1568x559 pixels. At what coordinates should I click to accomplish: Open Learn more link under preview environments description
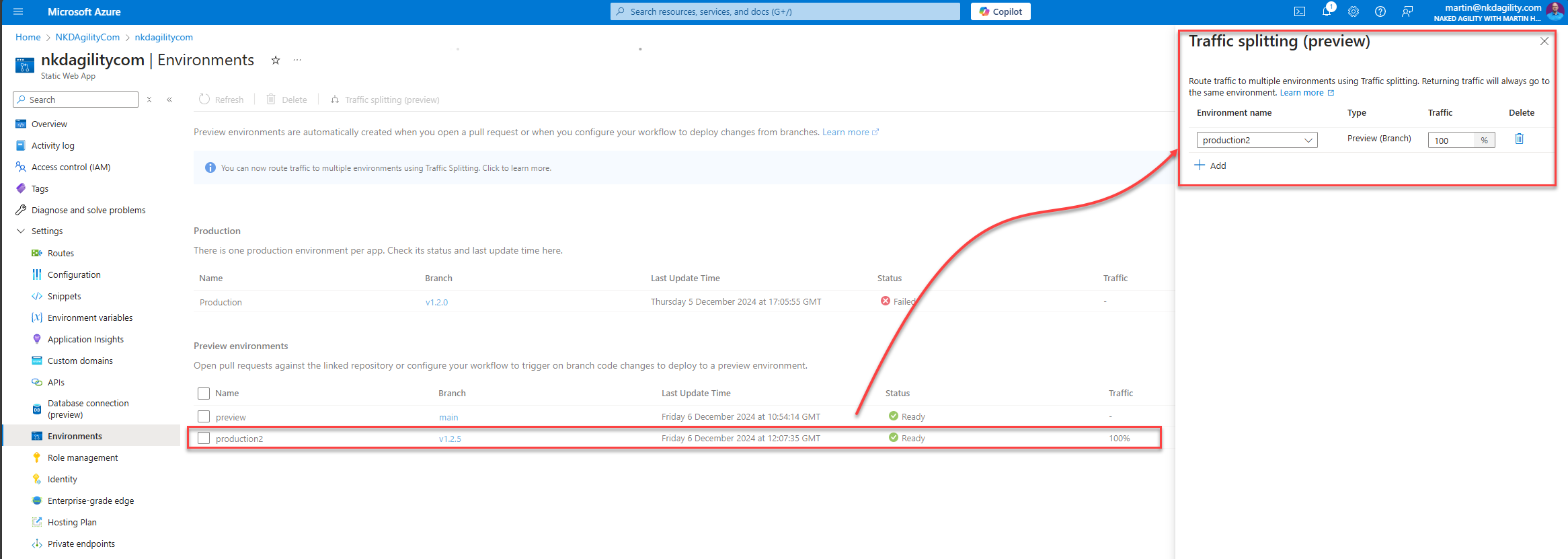tap(850, 132)
